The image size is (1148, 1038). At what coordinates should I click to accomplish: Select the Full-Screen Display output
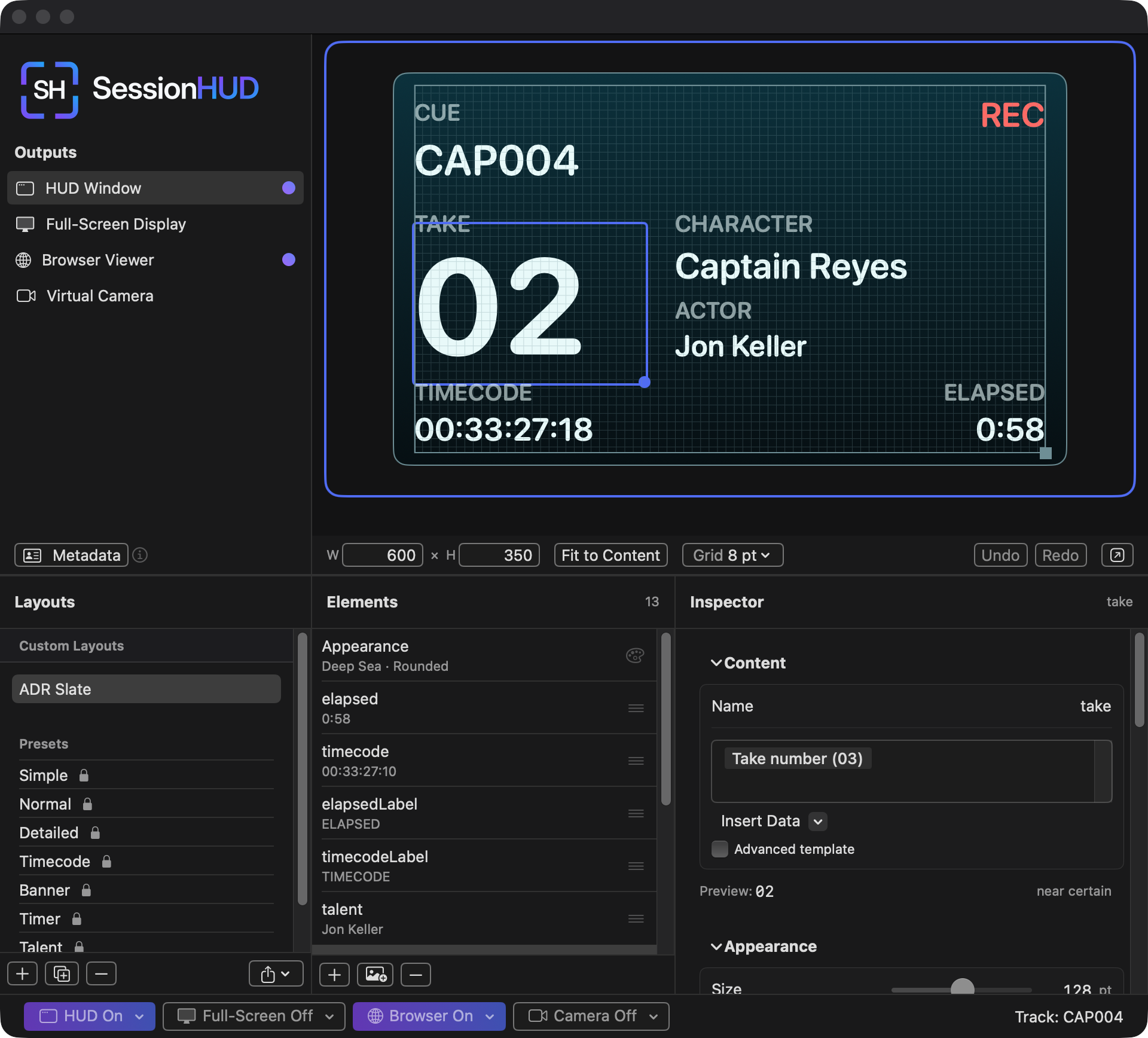coord(155,224)
